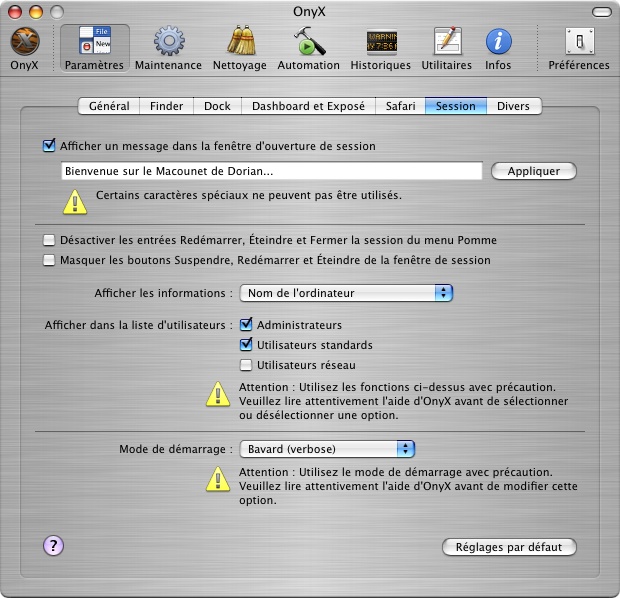Click the purple help question mark
Viewport: 620px width, 598px height.
pyautogui.click(x=54, y=545)
